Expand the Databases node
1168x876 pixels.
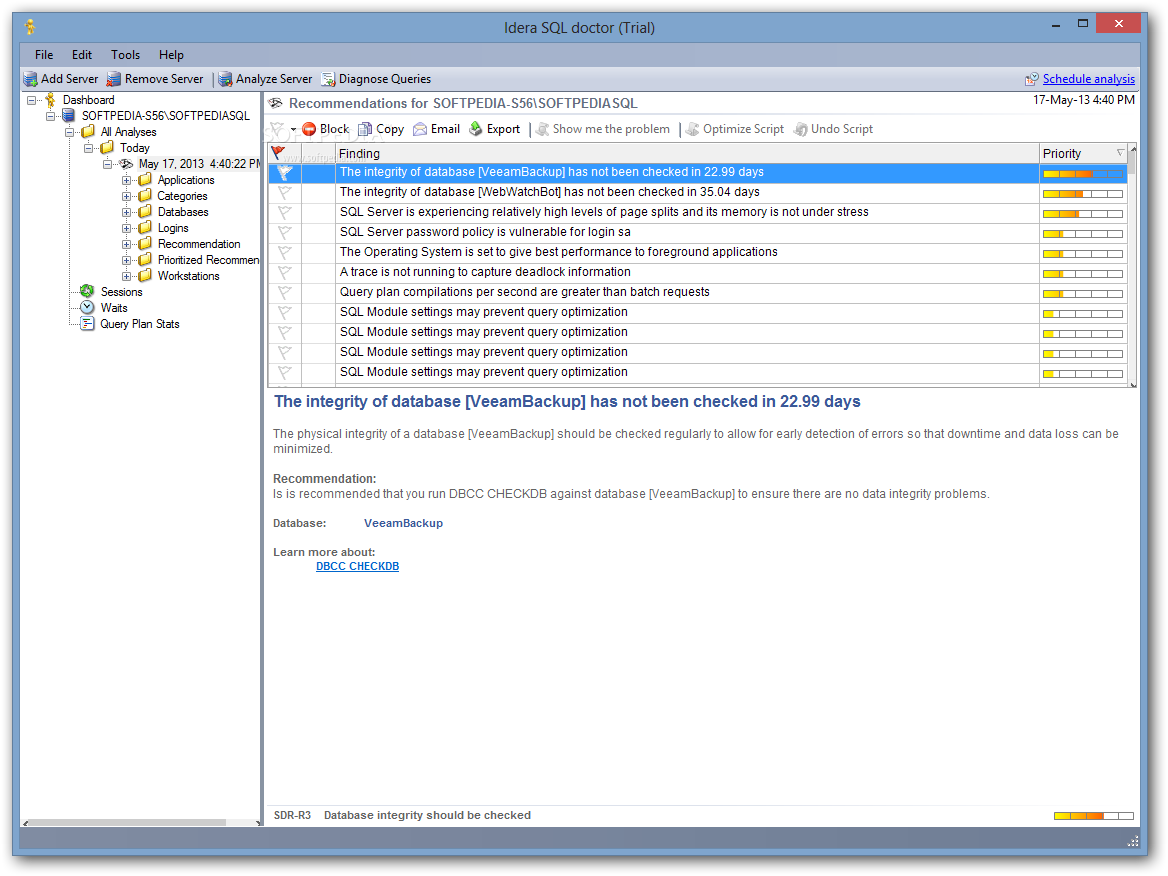(127, 212)
